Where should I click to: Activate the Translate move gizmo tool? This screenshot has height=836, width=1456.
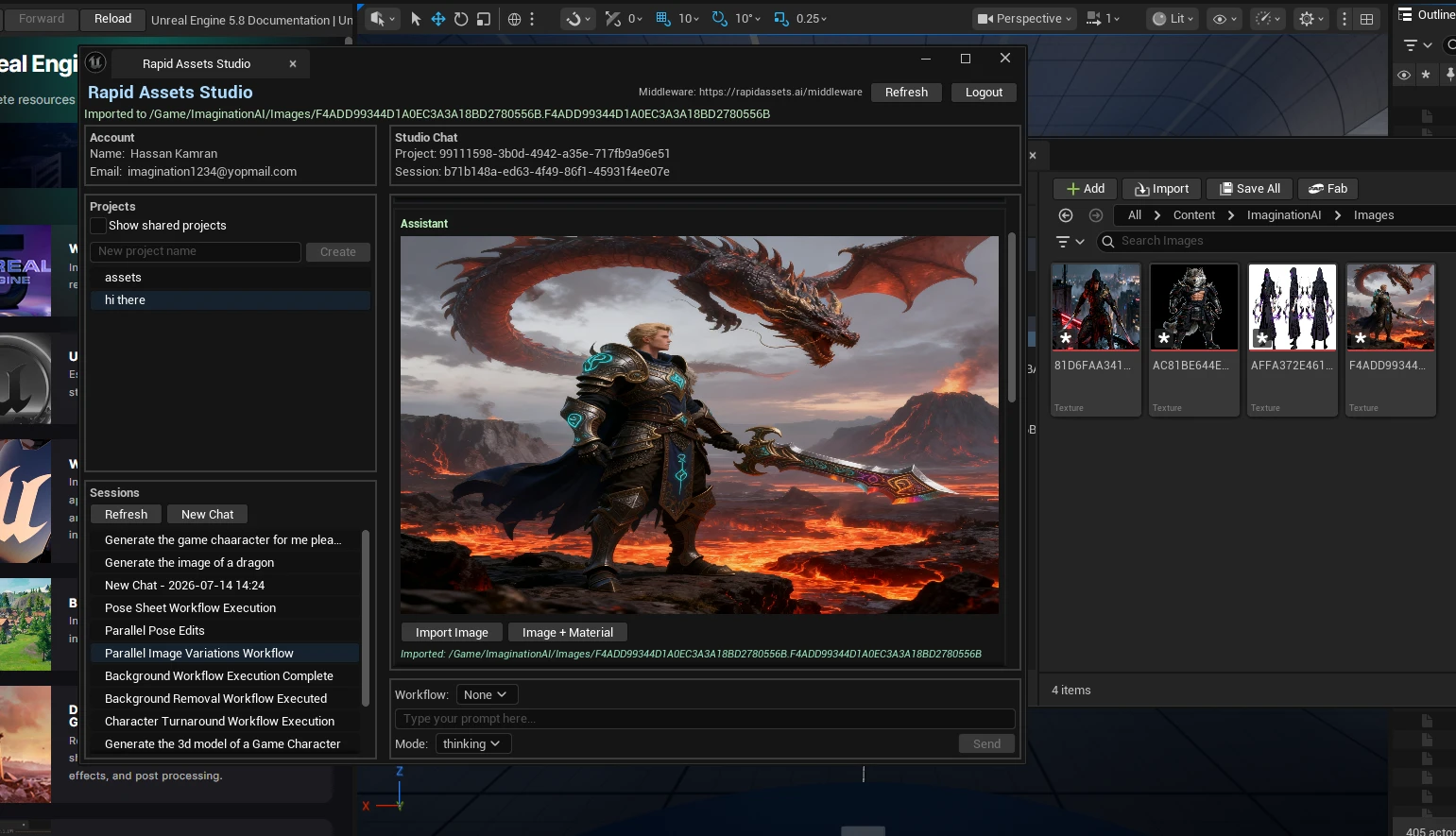click(x=438, y=19)
